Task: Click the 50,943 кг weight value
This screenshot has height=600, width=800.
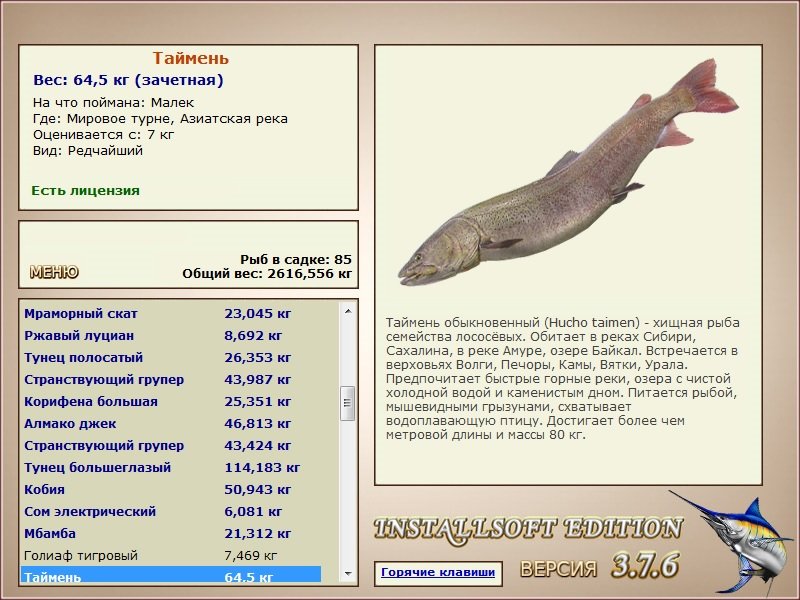Action: (258, 489)
